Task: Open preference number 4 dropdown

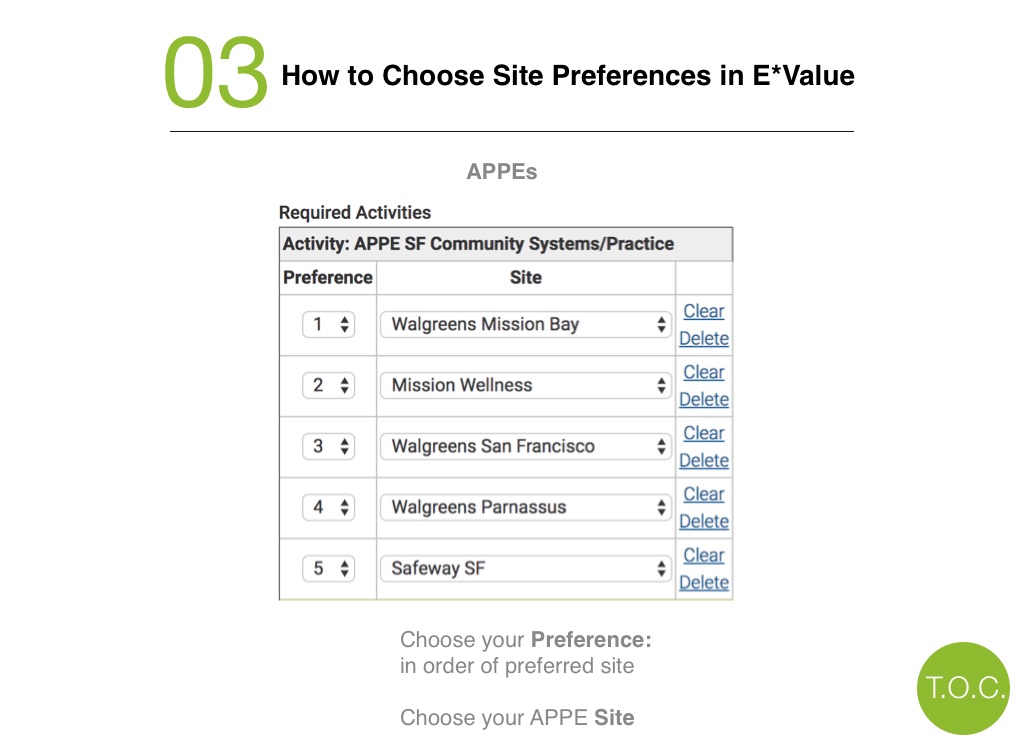Action: 328,508
